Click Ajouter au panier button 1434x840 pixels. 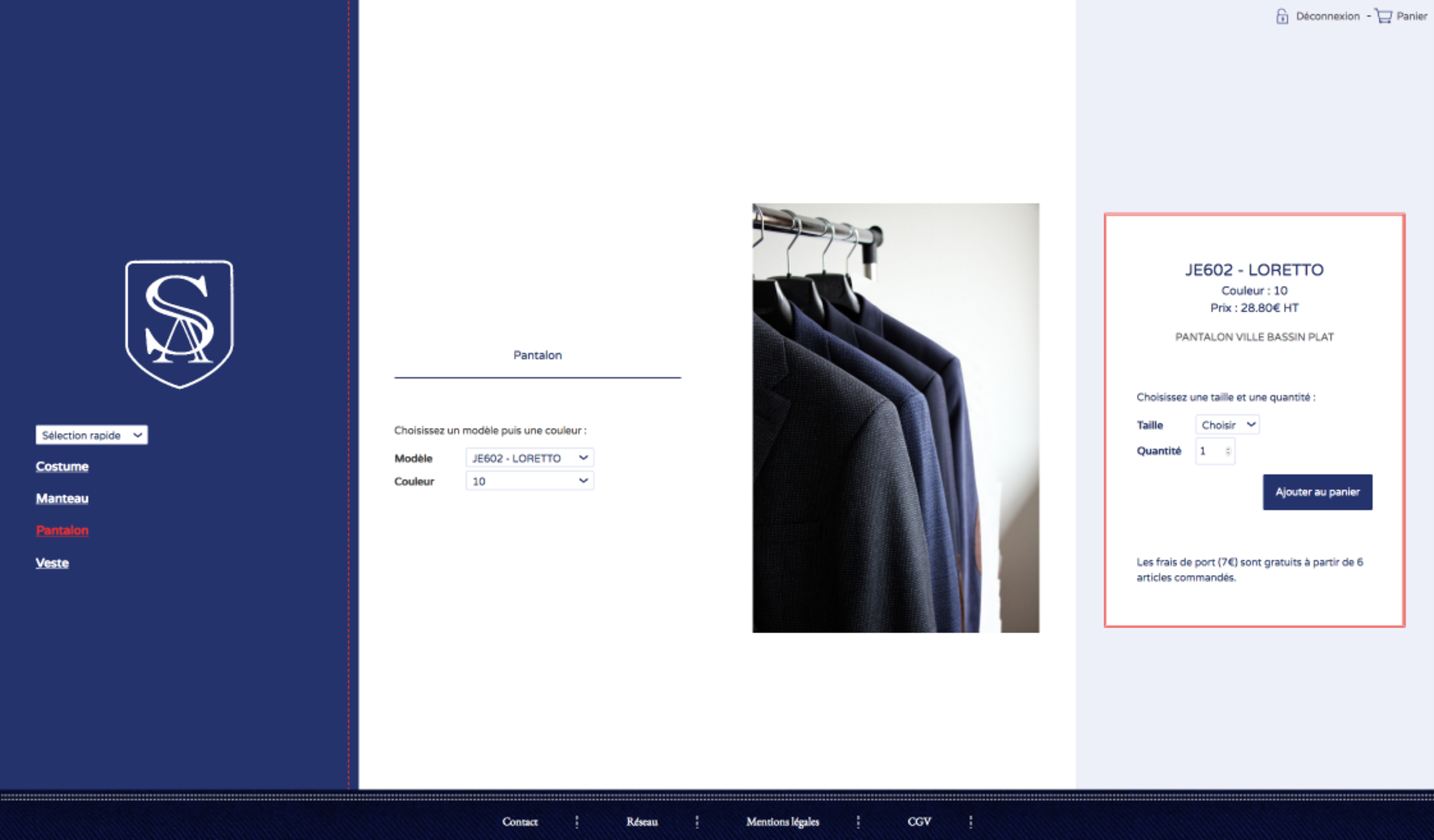[1317, 492]
